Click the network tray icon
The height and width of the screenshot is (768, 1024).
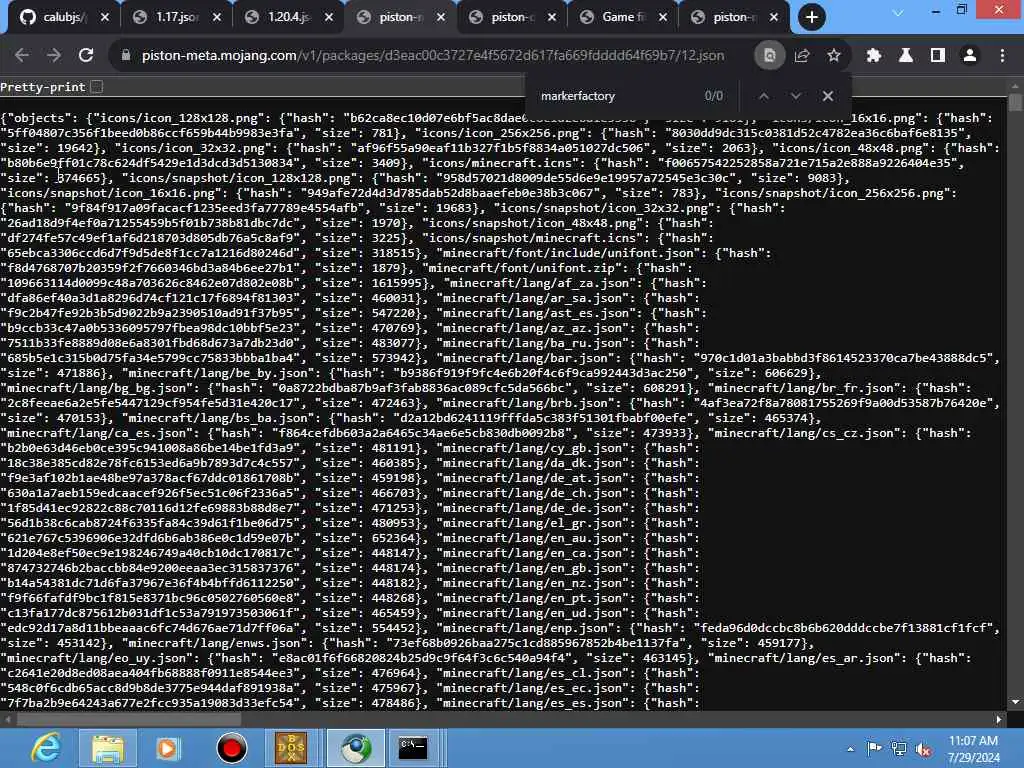pyautogui.click(x=899, y=748)
